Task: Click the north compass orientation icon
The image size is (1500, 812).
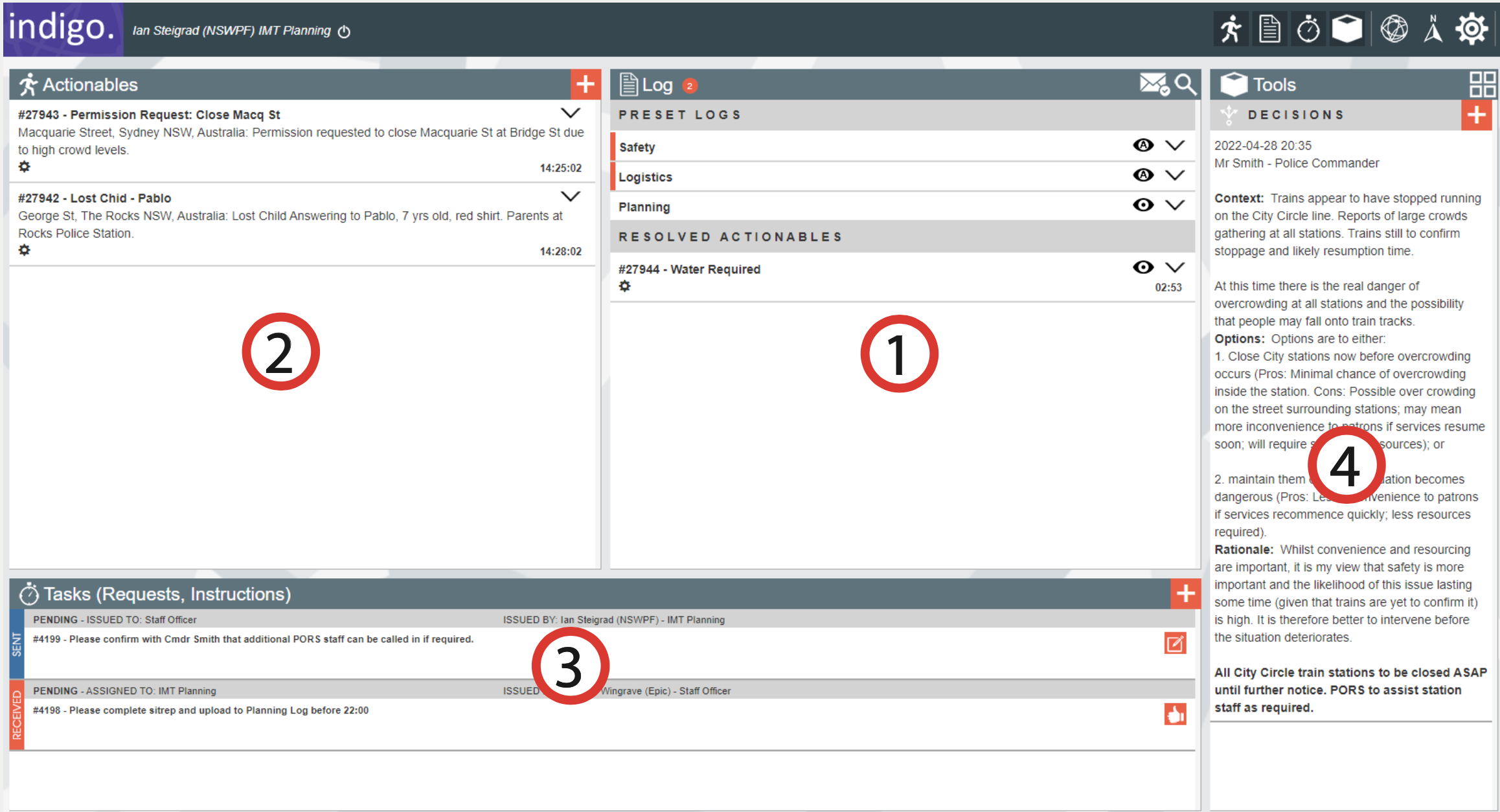Action: coord(1433,28)
